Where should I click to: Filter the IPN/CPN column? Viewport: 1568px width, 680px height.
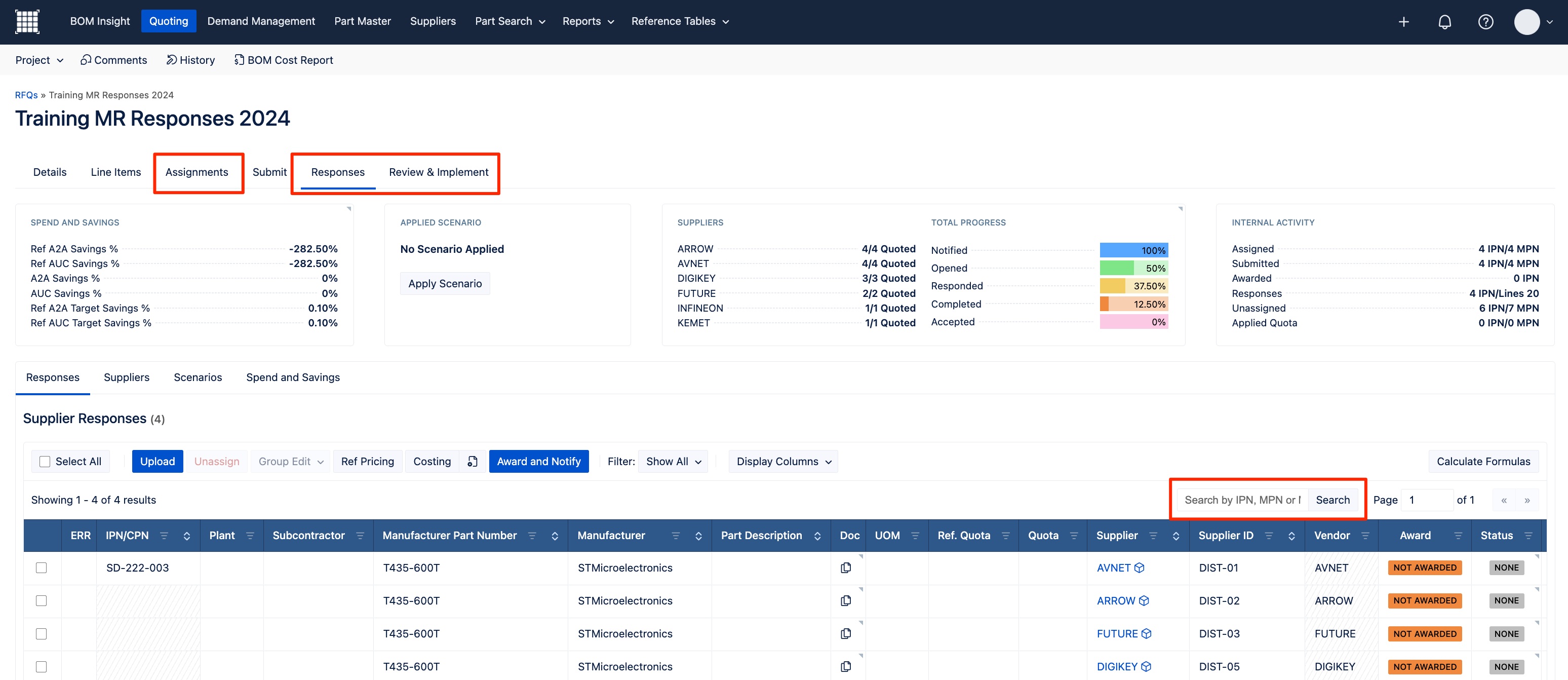(x=164, y=536)
